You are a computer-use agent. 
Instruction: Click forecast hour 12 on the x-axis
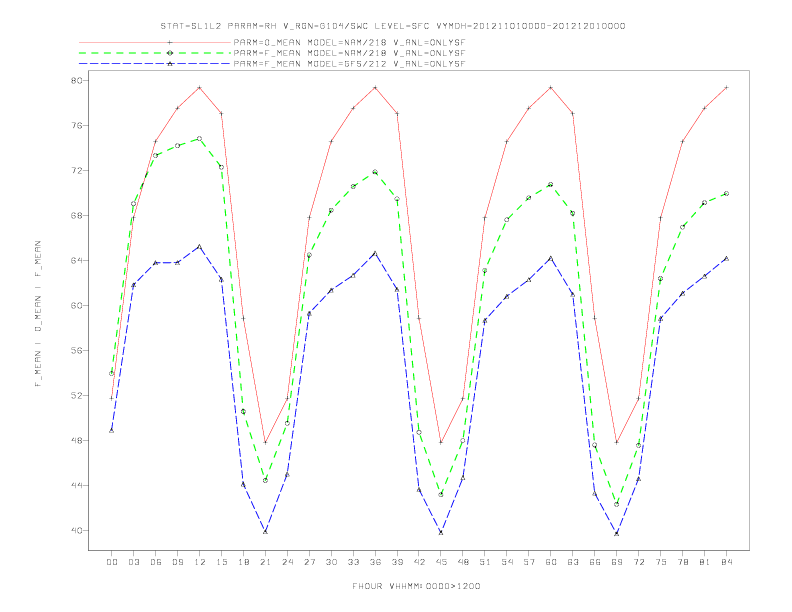[200, 562]
